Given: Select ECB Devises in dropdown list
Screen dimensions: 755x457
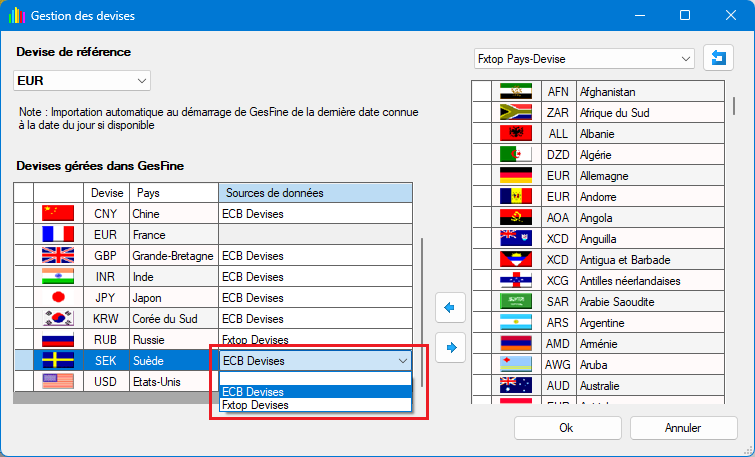Looking at the screenshot, I should (x=315, y=392).
